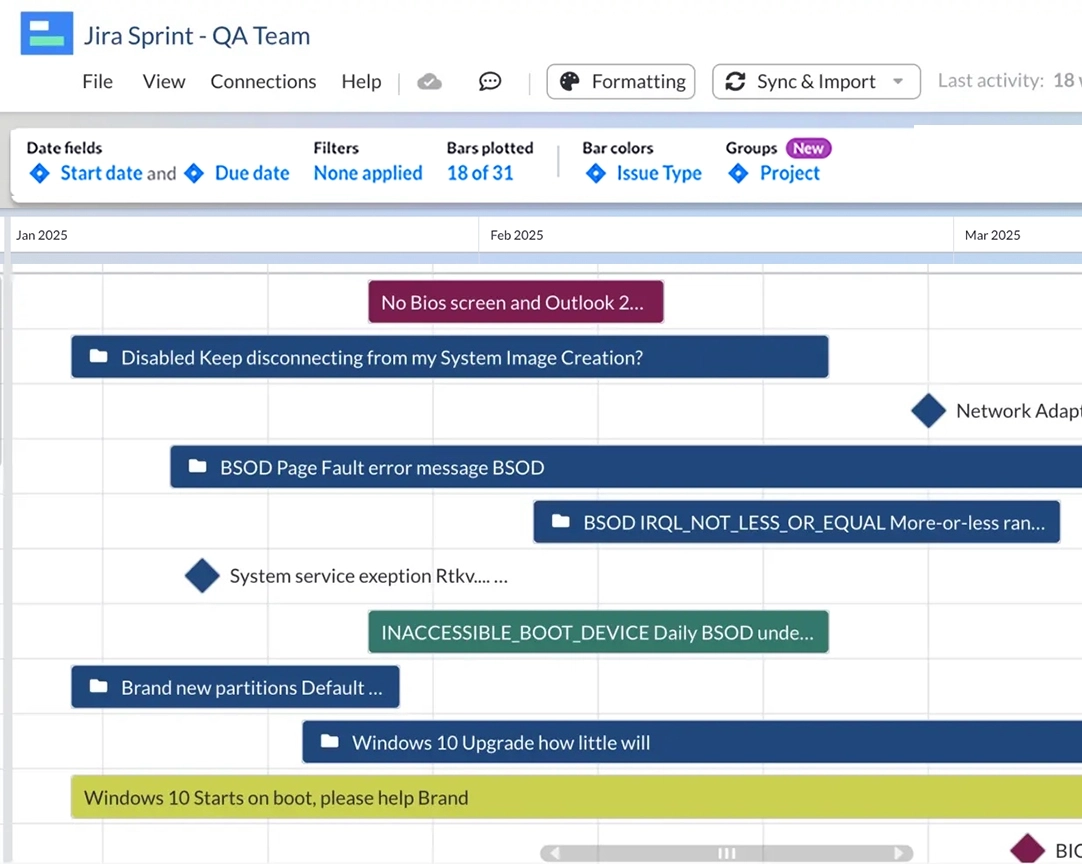The image size is (1082, 864).
Task: Open the Connections menu
Action: tap(263, 81)
